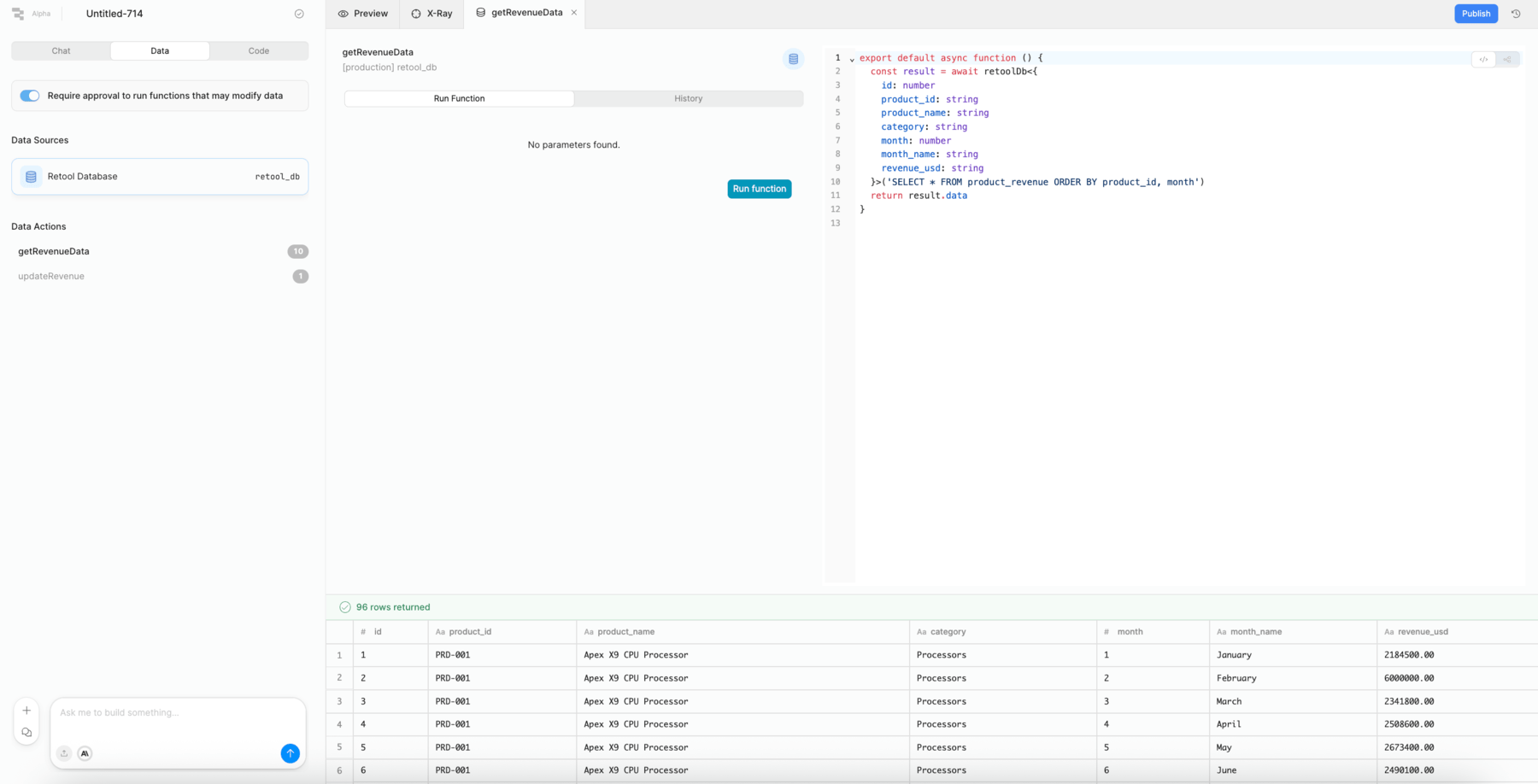Focus the 'Ask me to build something' input

(178, 713)
